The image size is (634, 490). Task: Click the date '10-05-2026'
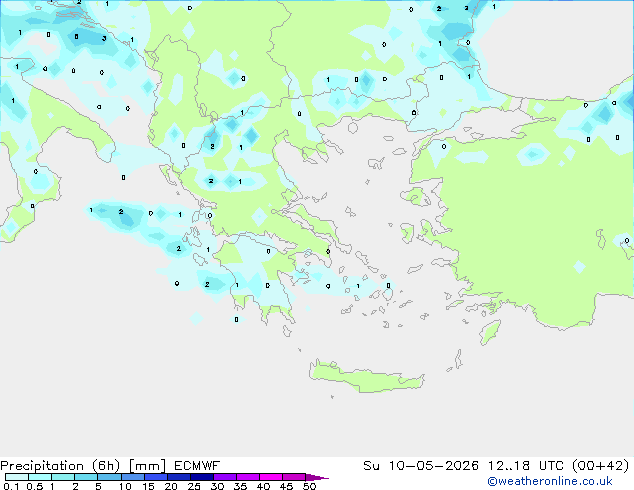pos(433,466)
